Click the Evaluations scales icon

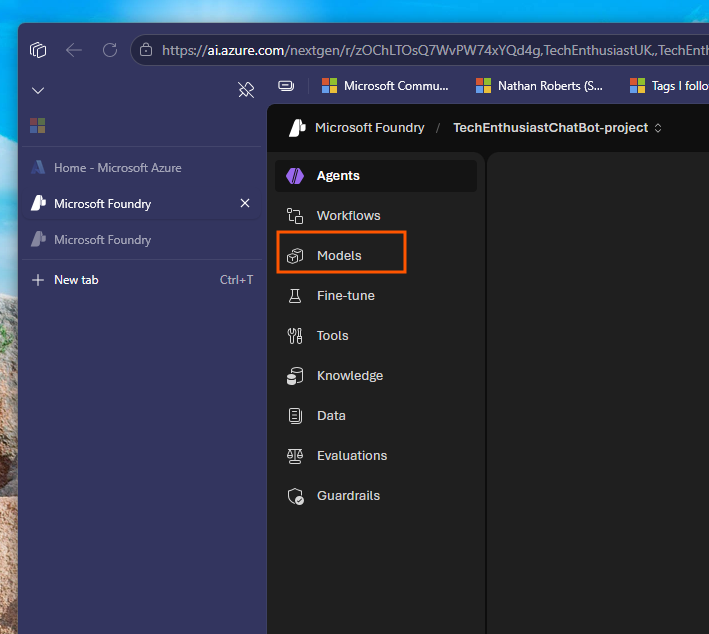pyautogui.click(x=295, y=456)
